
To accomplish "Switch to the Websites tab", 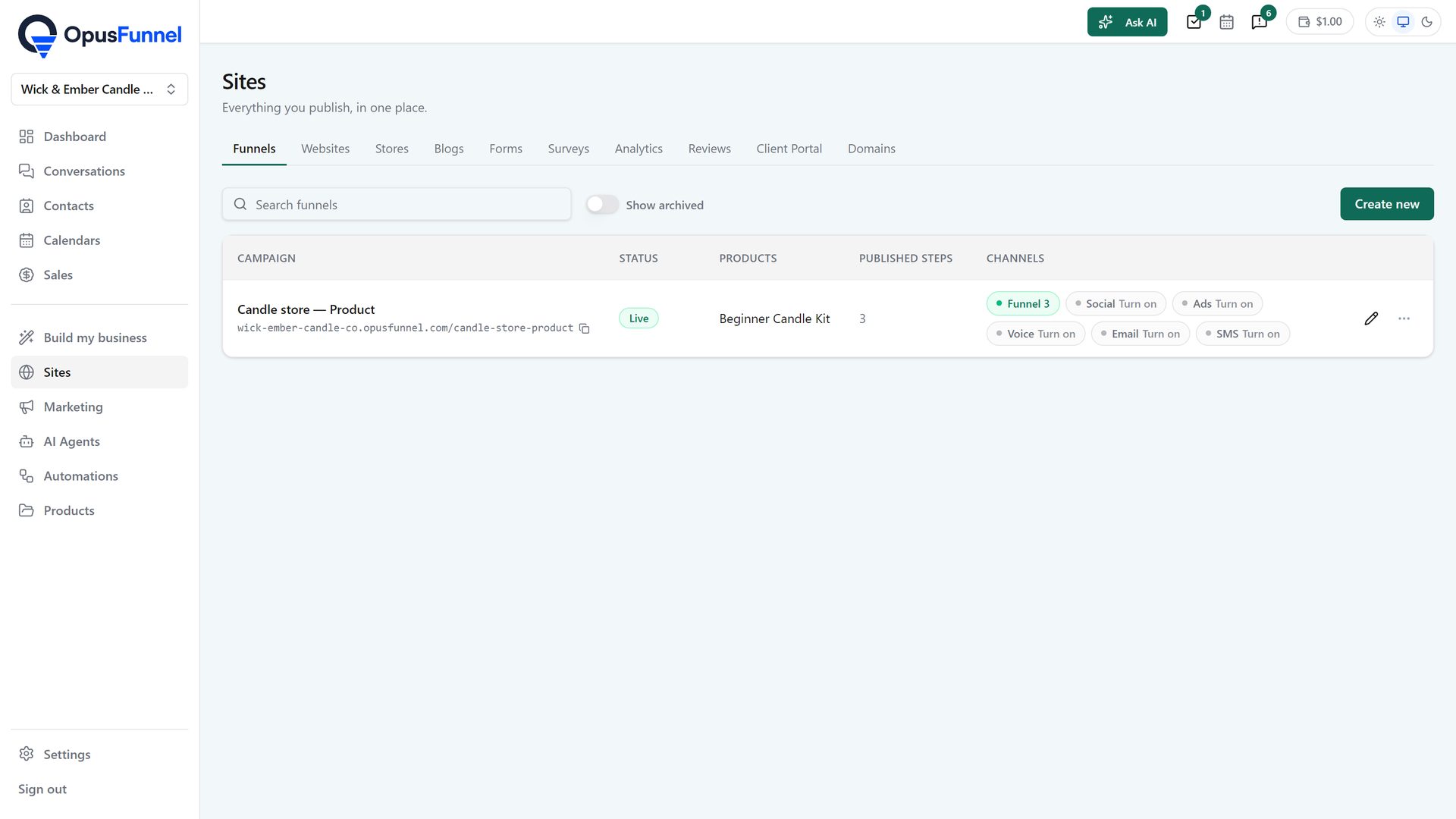I will [x=325, y=149].
